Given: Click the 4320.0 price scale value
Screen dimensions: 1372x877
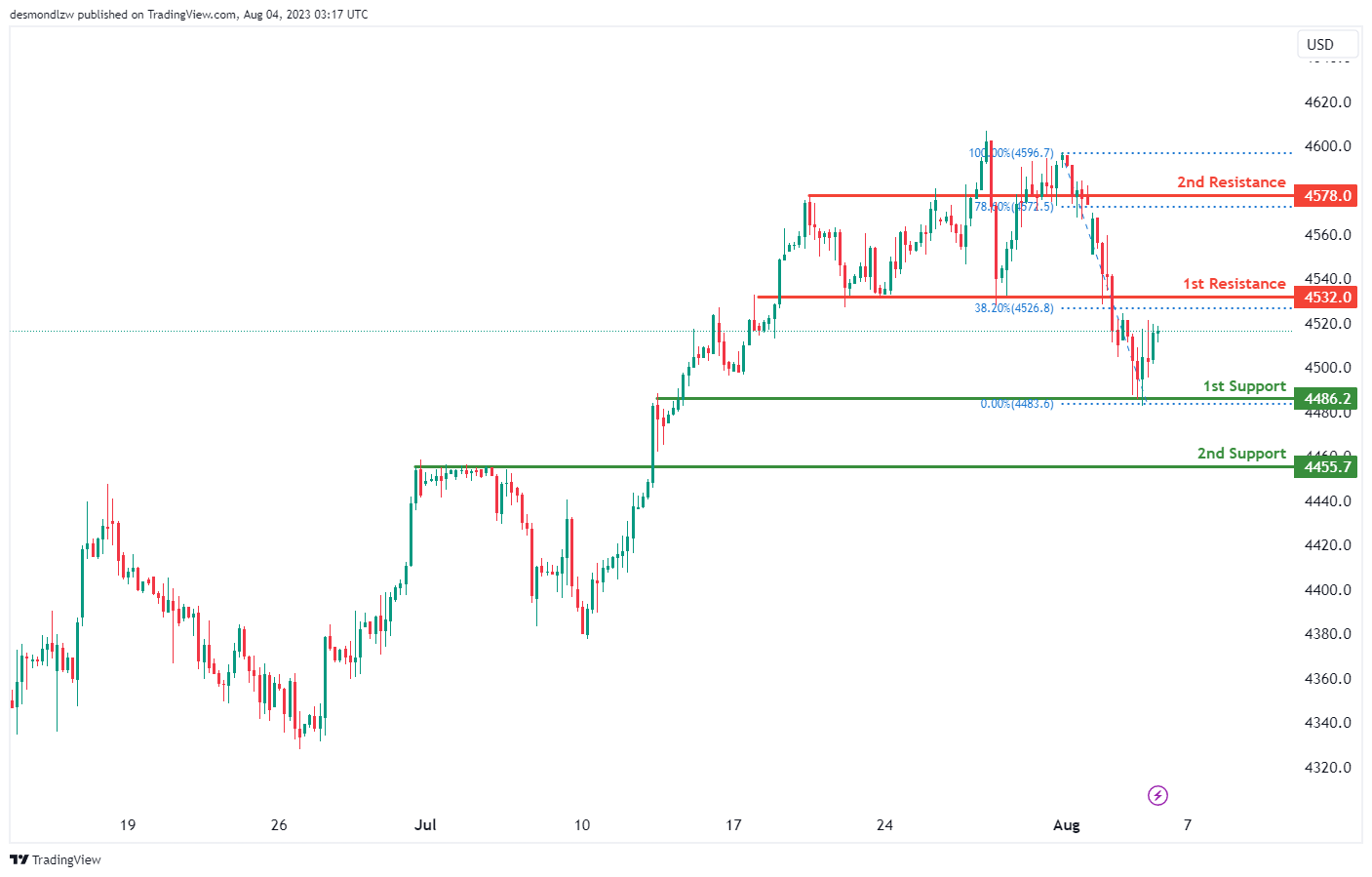Looking at the screenshot, I should pyautogui.click(x=1327, y=768).
